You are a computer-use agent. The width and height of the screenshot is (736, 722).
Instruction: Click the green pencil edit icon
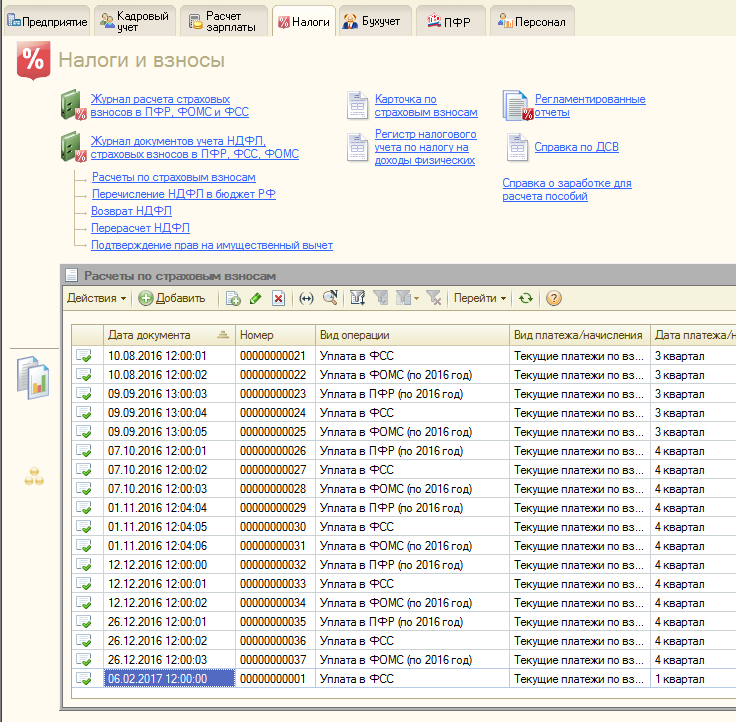[x=256, y=298]
